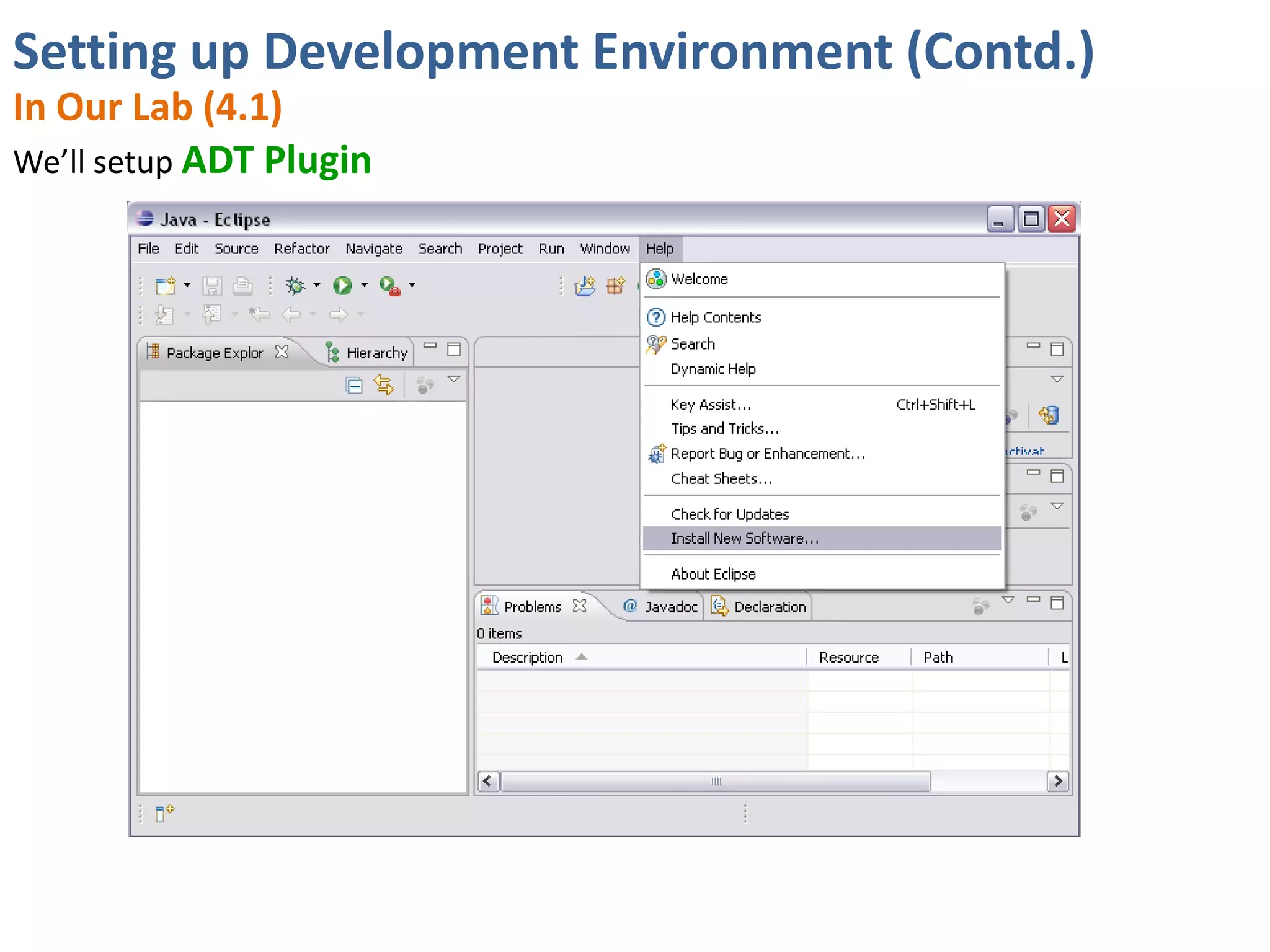Click the Forward navigation arrow

(339, 315)
